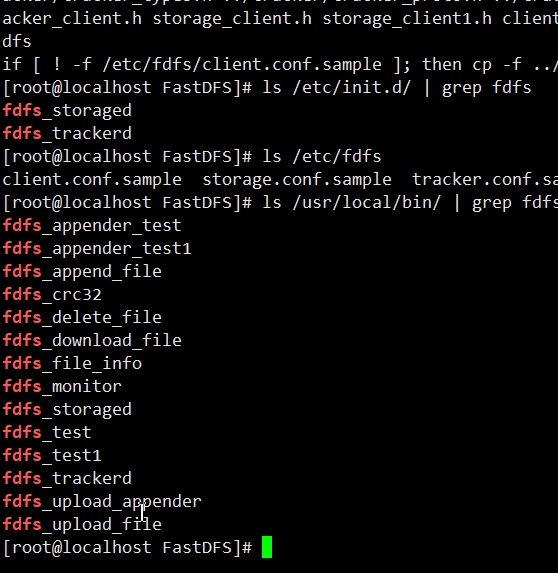The height and width of the screenshot is (573, 558).
Task: Click fdfs_delete_file in the listing
Action: 82,317
